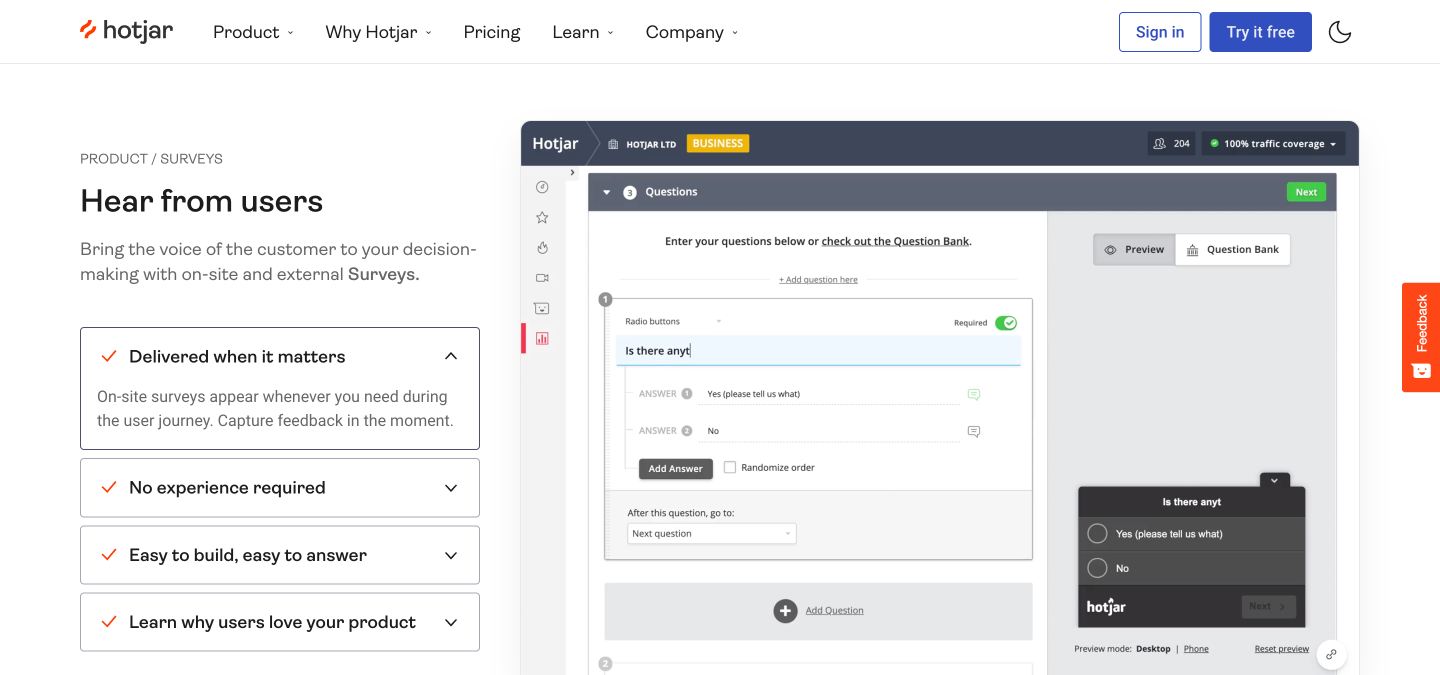Viewport: 1440px width, 675px height.
Task: Click the Hotjar logo in header
Action: click(127, 31)
